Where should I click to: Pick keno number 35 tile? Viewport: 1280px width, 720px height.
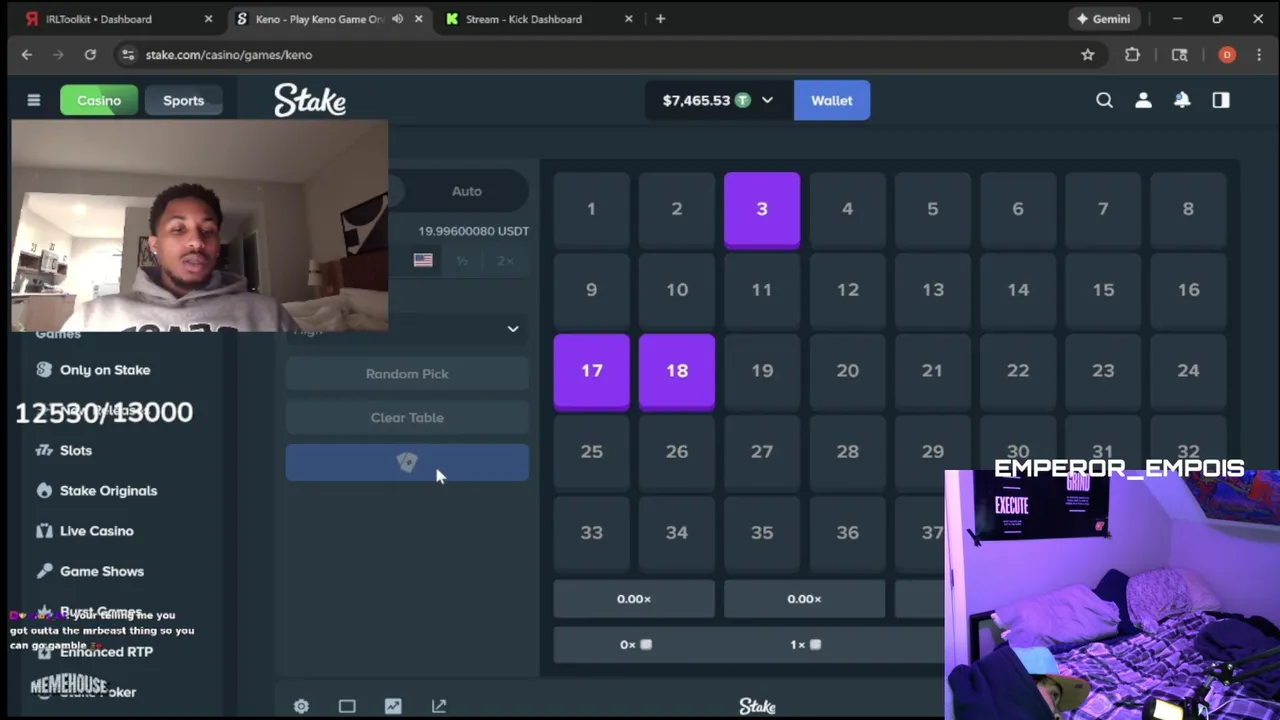762,533
